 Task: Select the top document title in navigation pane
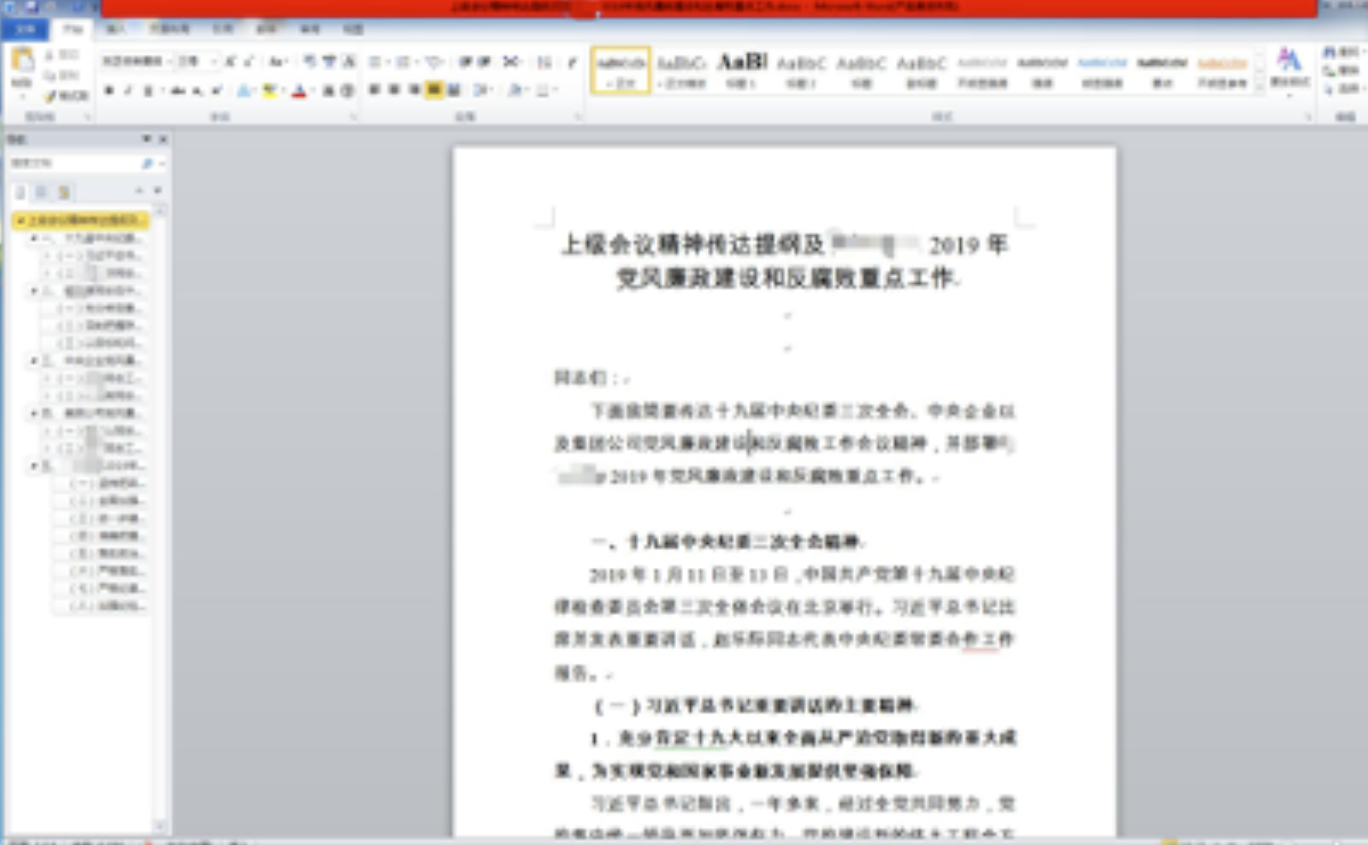(x=82, y=220)
